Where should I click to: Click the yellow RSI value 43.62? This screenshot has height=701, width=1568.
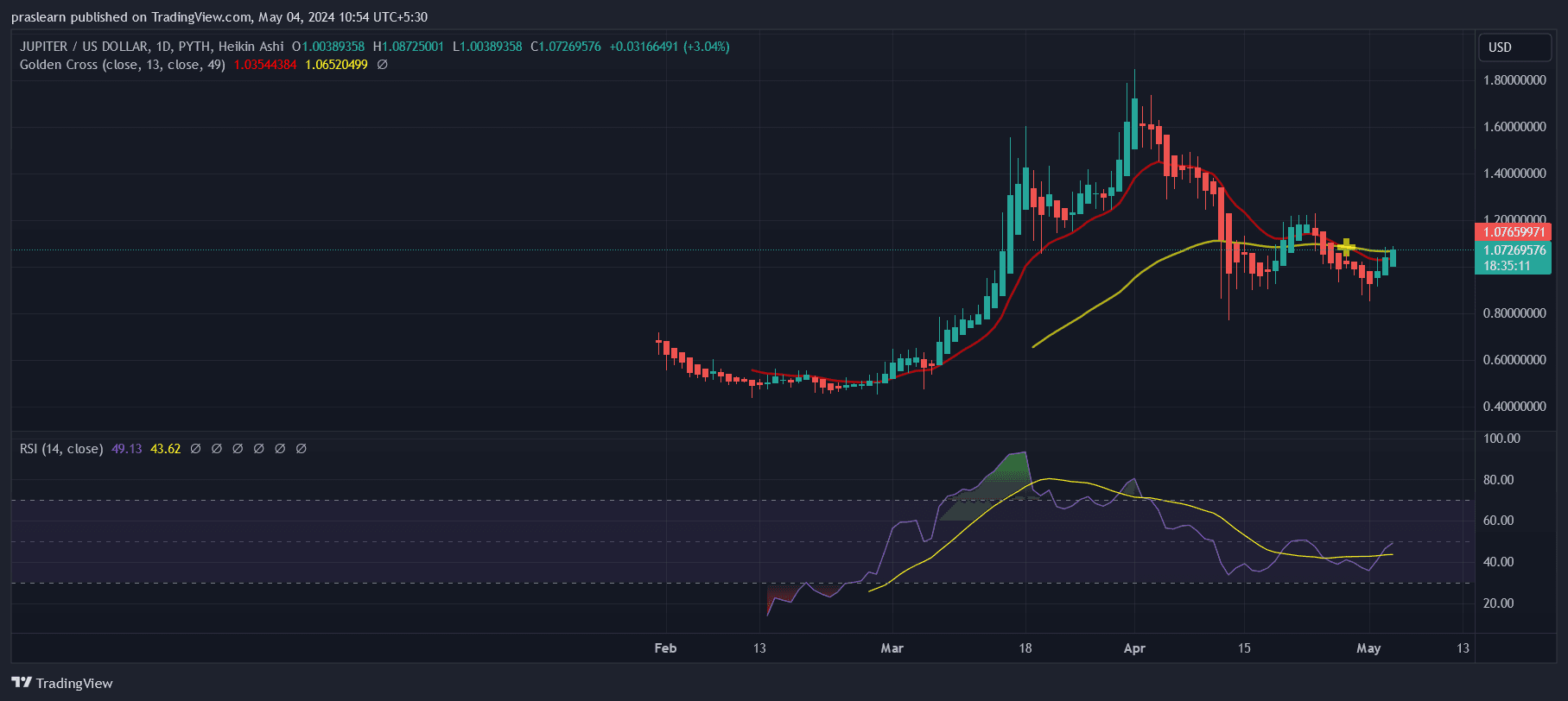166,449
